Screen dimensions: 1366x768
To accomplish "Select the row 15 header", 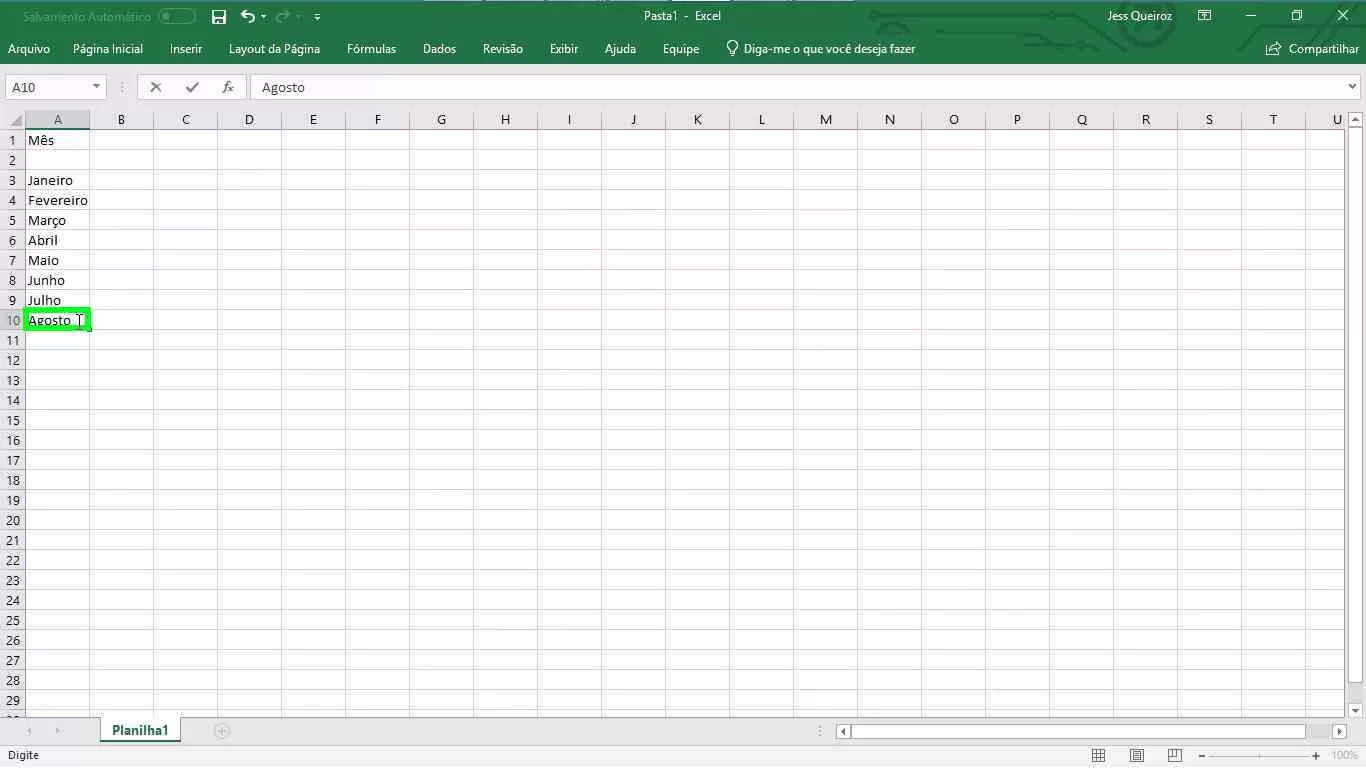I will tap(13, 420).
